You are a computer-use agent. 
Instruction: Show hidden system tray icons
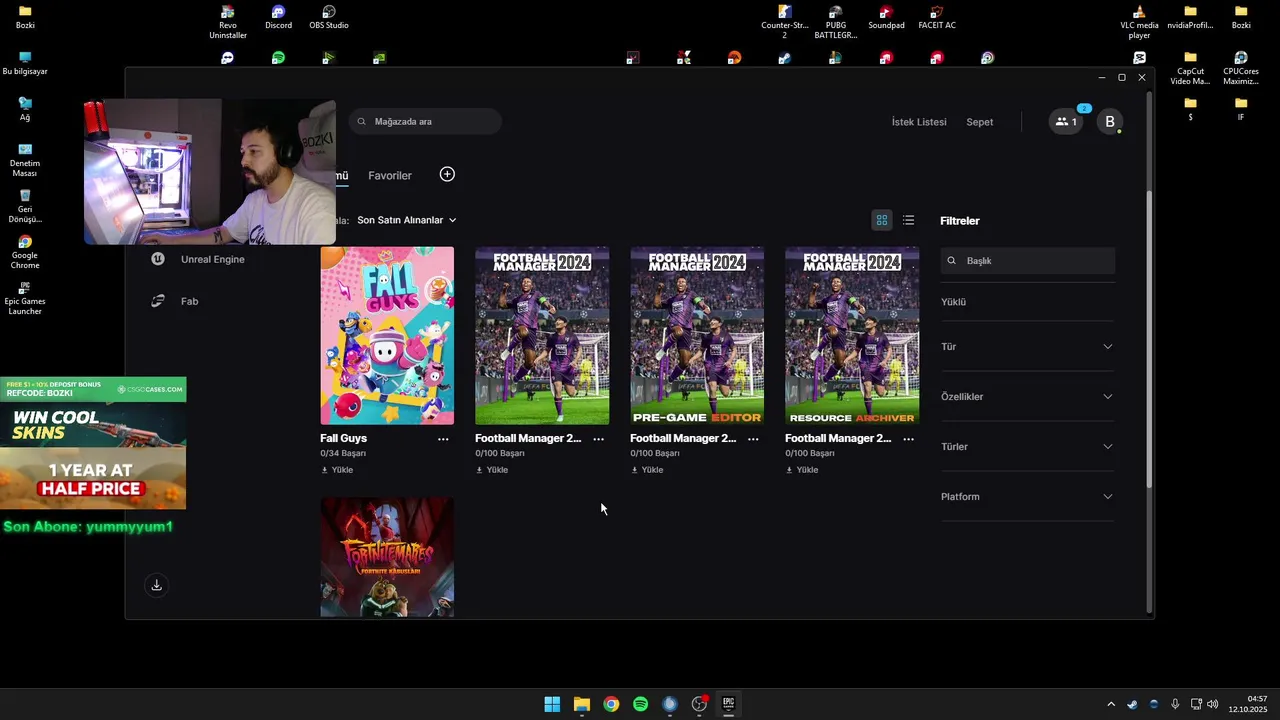click(1110, 704)
